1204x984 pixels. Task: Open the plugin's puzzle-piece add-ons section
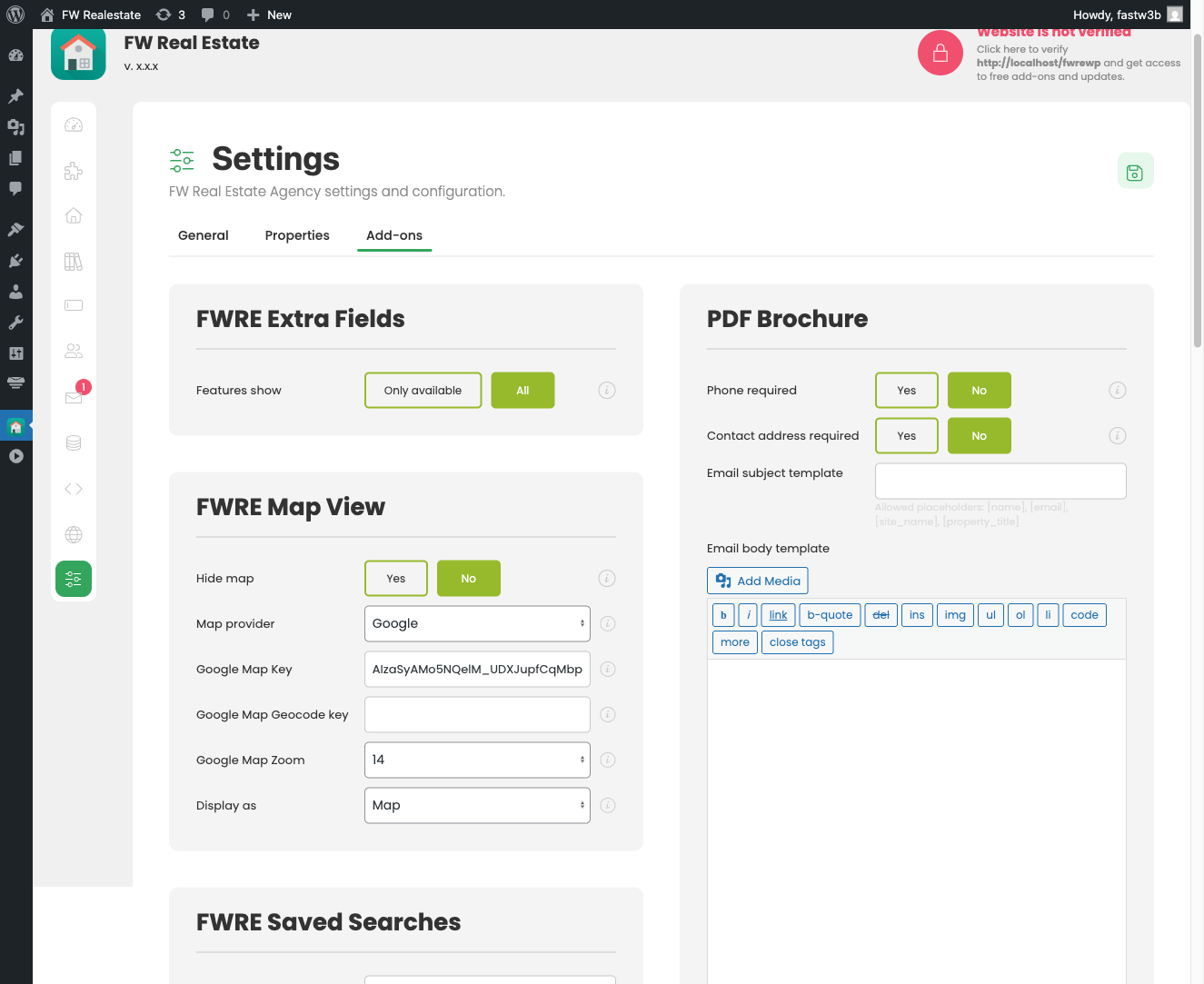click(74, 171)
